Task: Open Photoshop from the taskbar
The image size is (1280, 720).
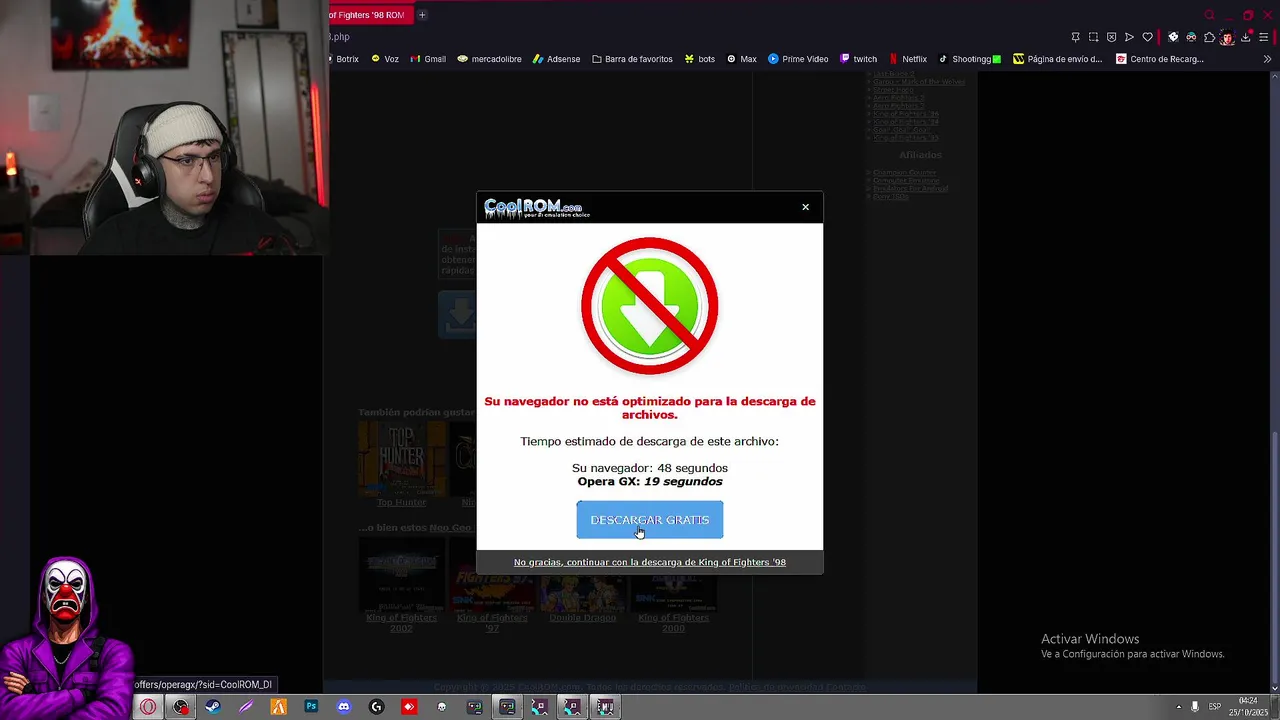Action: point(311,707)
